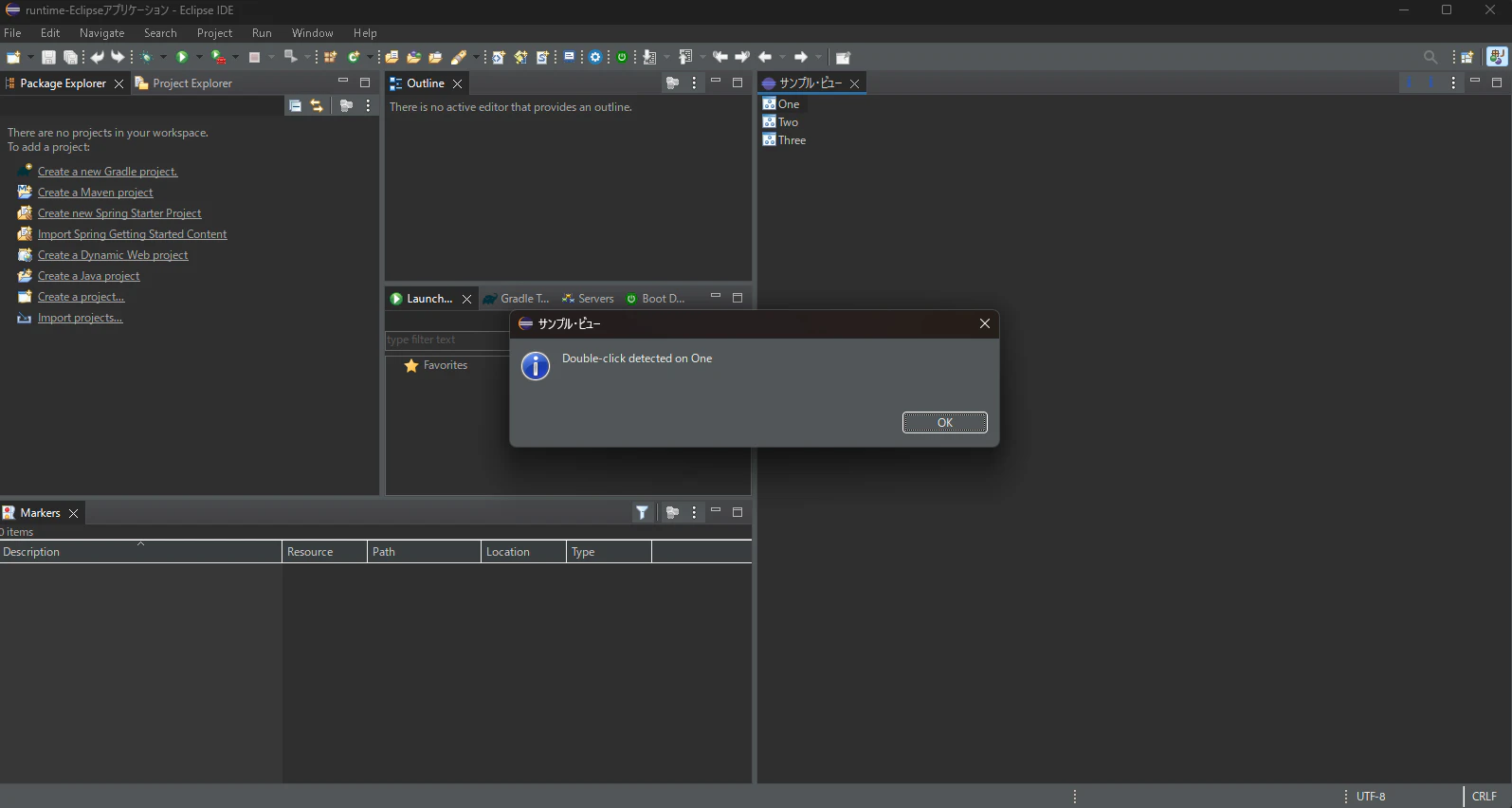Click the green Run button icon
1512x808 pixels.
coord(182,58)
